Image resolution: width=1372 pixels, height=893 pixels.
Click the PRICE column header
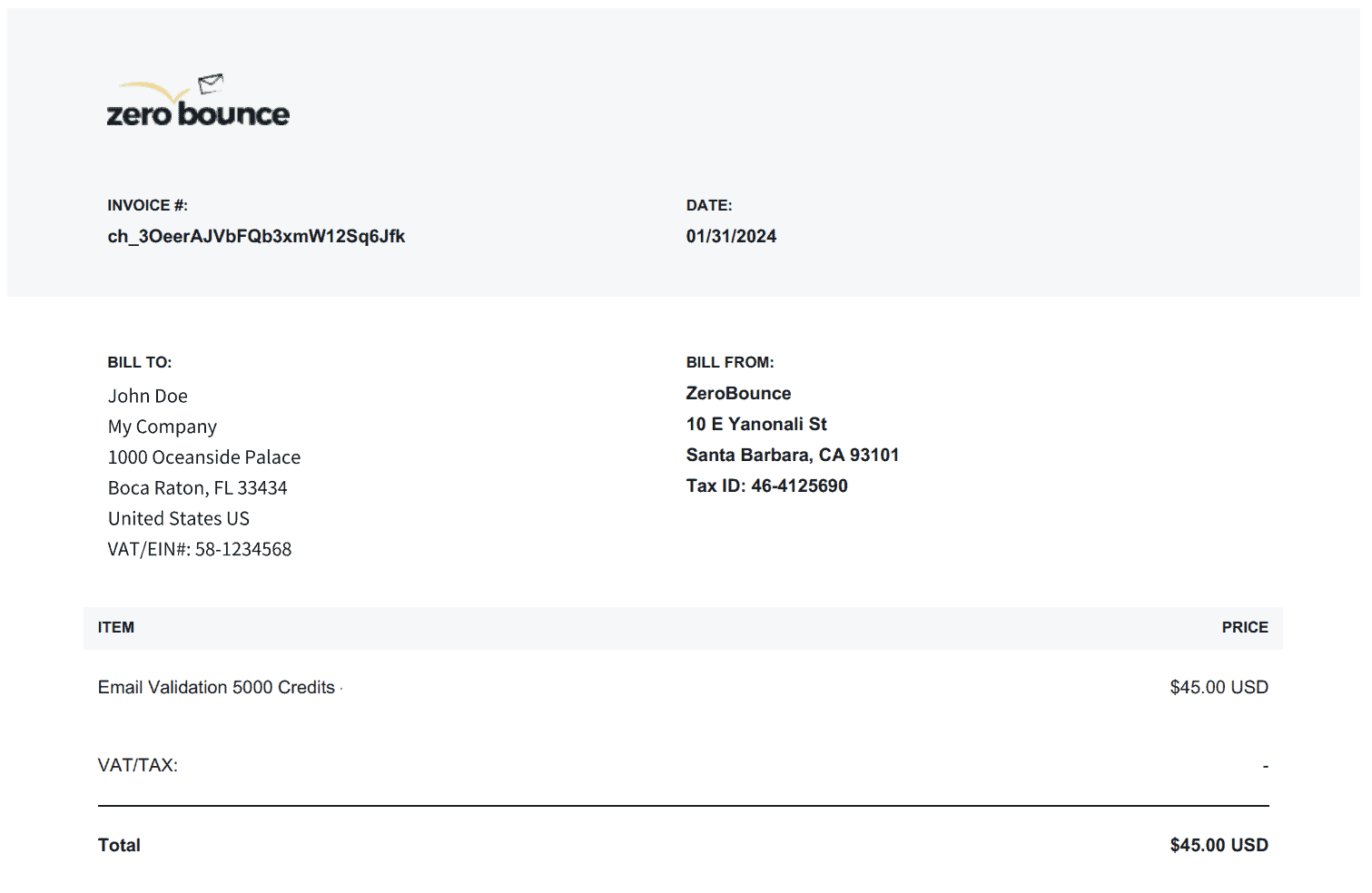click(x=1244, y=627)
